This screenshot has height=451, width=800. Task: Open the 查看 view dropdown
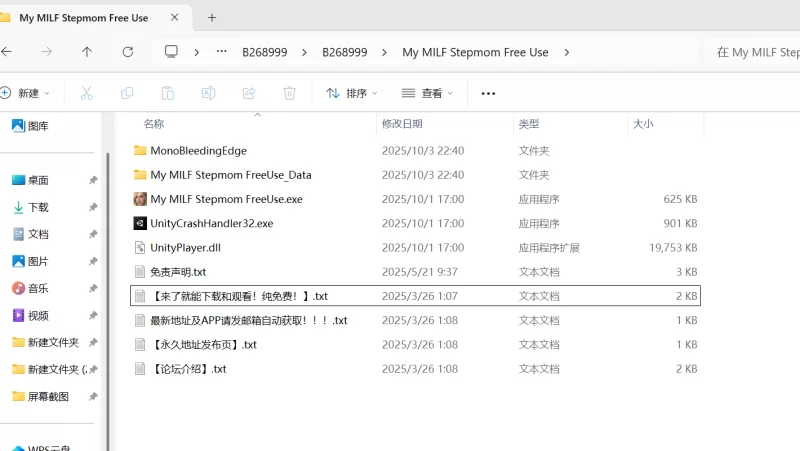427,93
